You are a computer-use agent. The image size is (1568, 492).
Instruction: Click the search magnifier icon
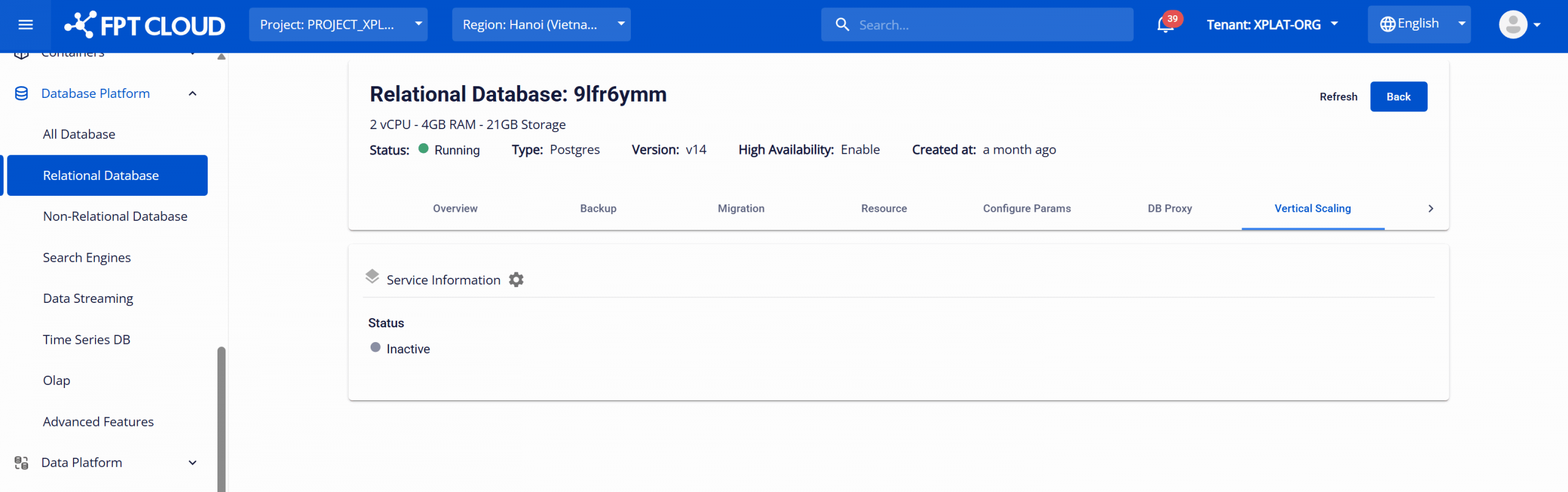[842, 24]
